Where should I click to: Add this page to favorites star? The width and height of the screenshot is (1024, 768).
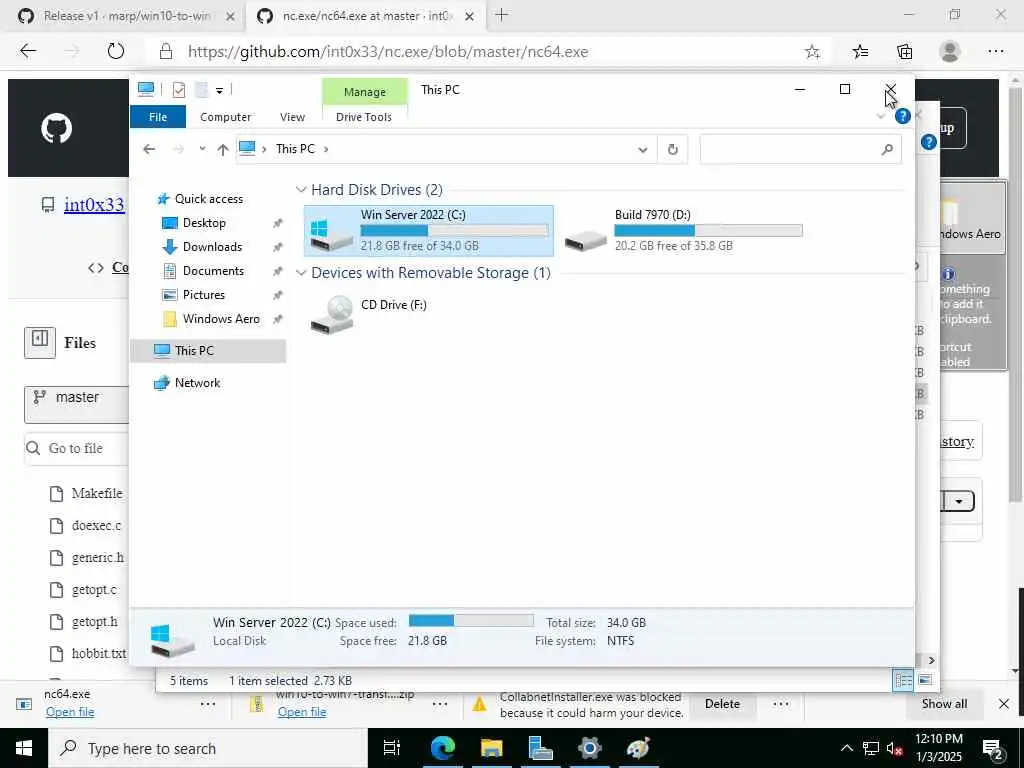point(812,52)
